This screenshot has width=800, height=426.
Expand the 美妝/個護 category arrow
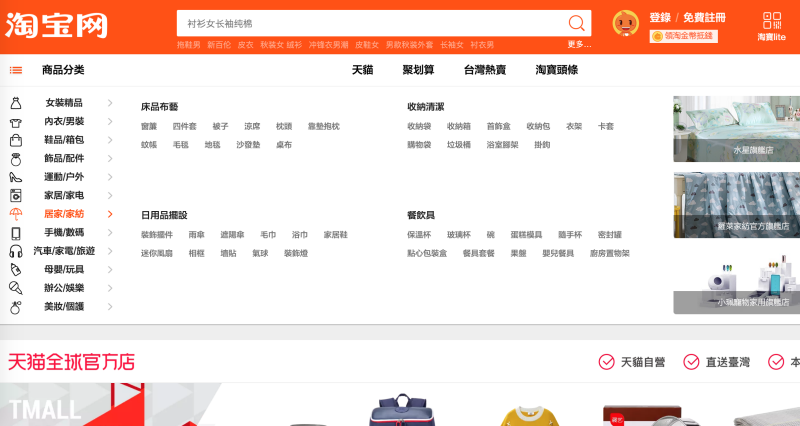pyautogui.click(x=110, y=307)
